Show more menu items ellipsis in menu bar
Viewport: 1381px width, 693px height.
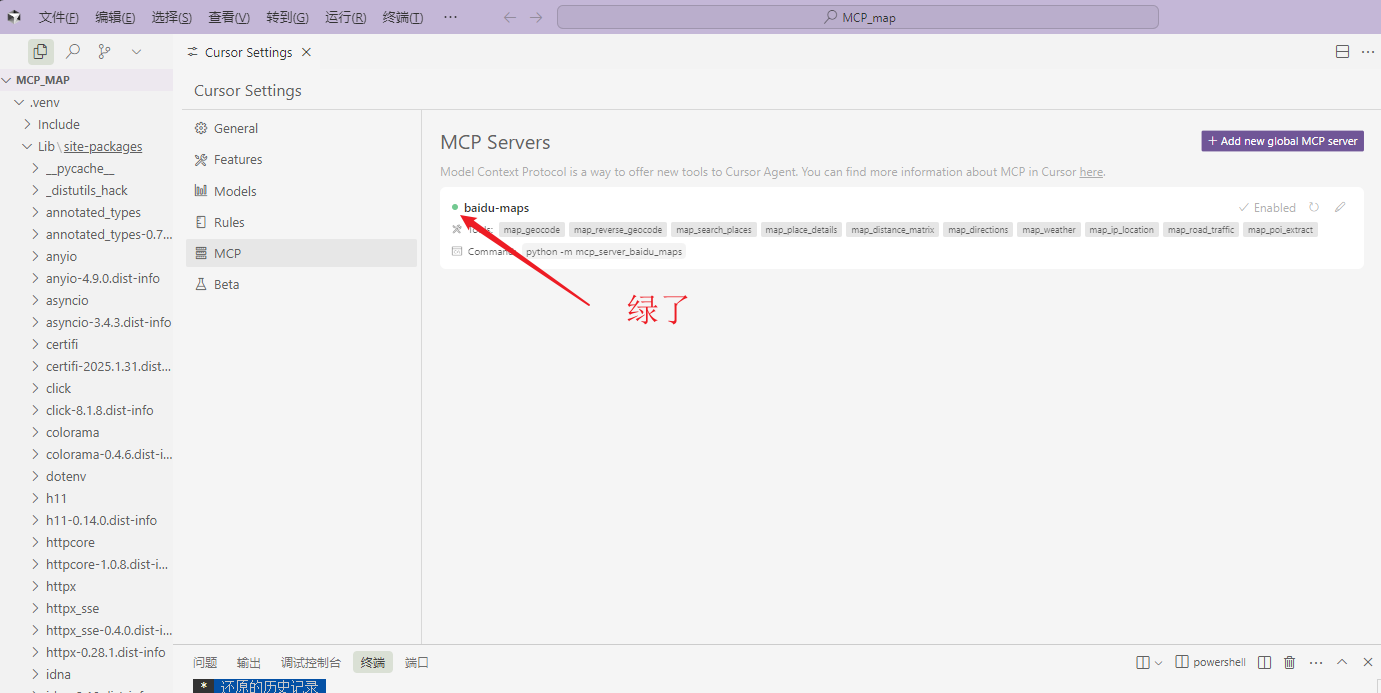point(450,17)
